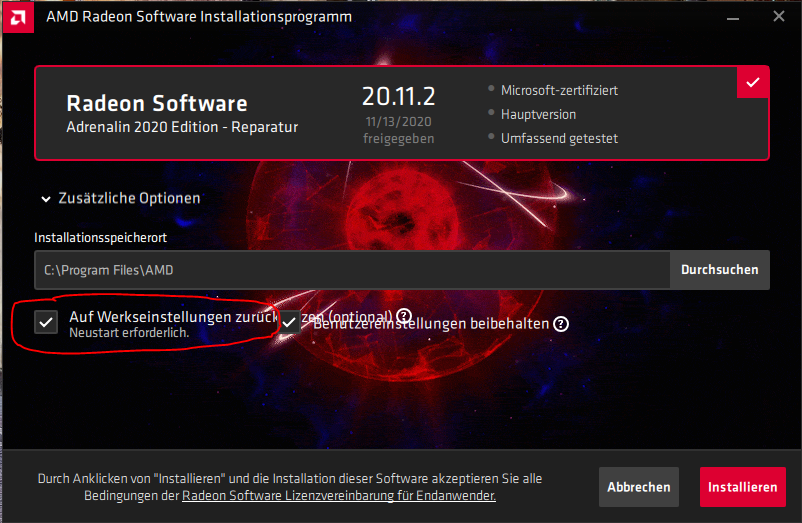
Task: Open Radeon Software Lizenzvereinbarung für Endanwender link
Action: pos(339,496)
